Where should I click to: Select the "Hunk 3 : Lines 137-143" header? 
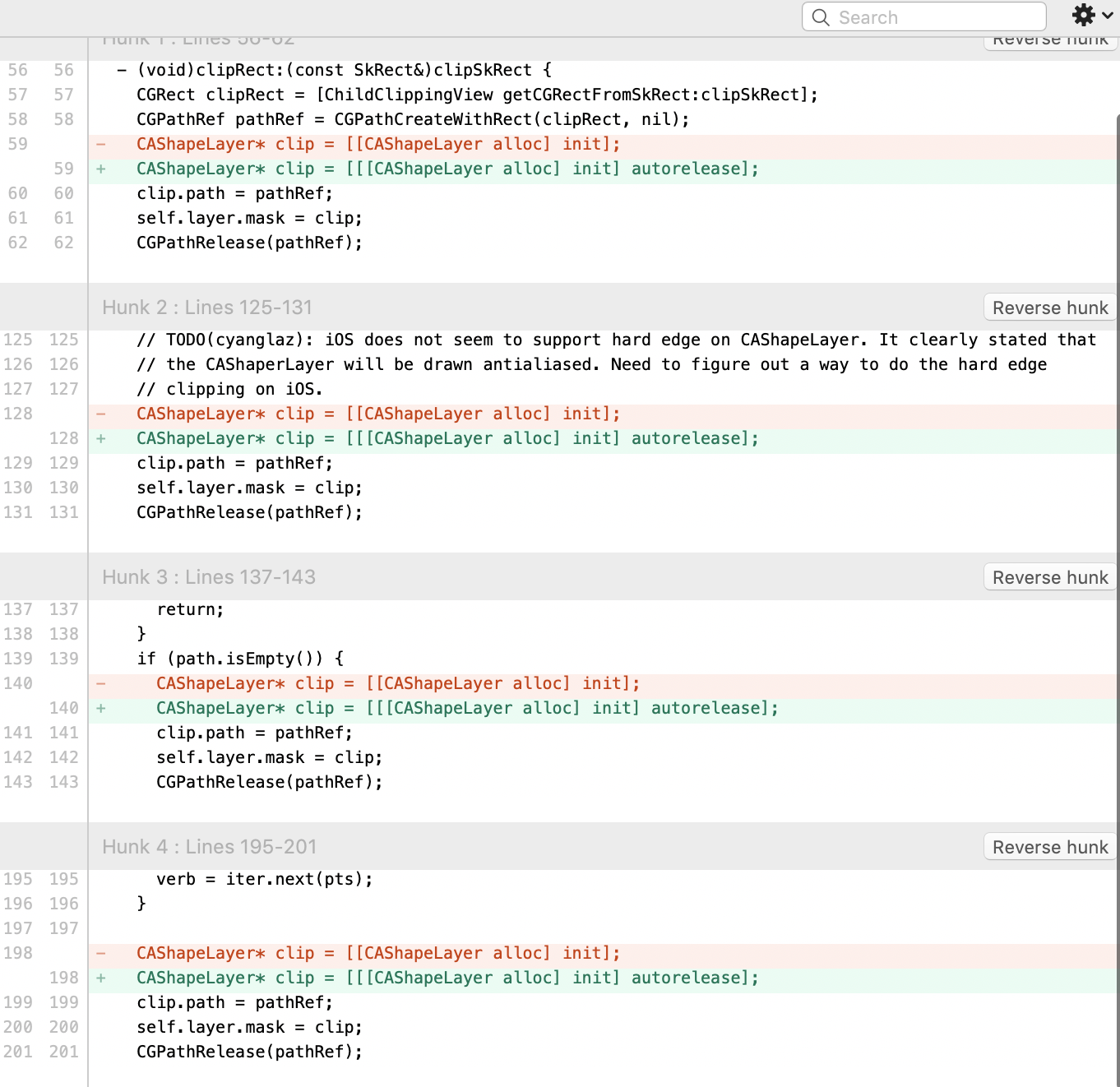[x=209, y=577]
